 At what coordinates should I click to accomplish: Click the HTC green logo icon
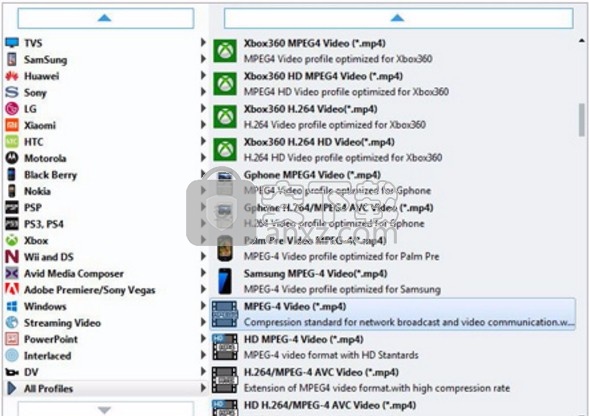12,142
